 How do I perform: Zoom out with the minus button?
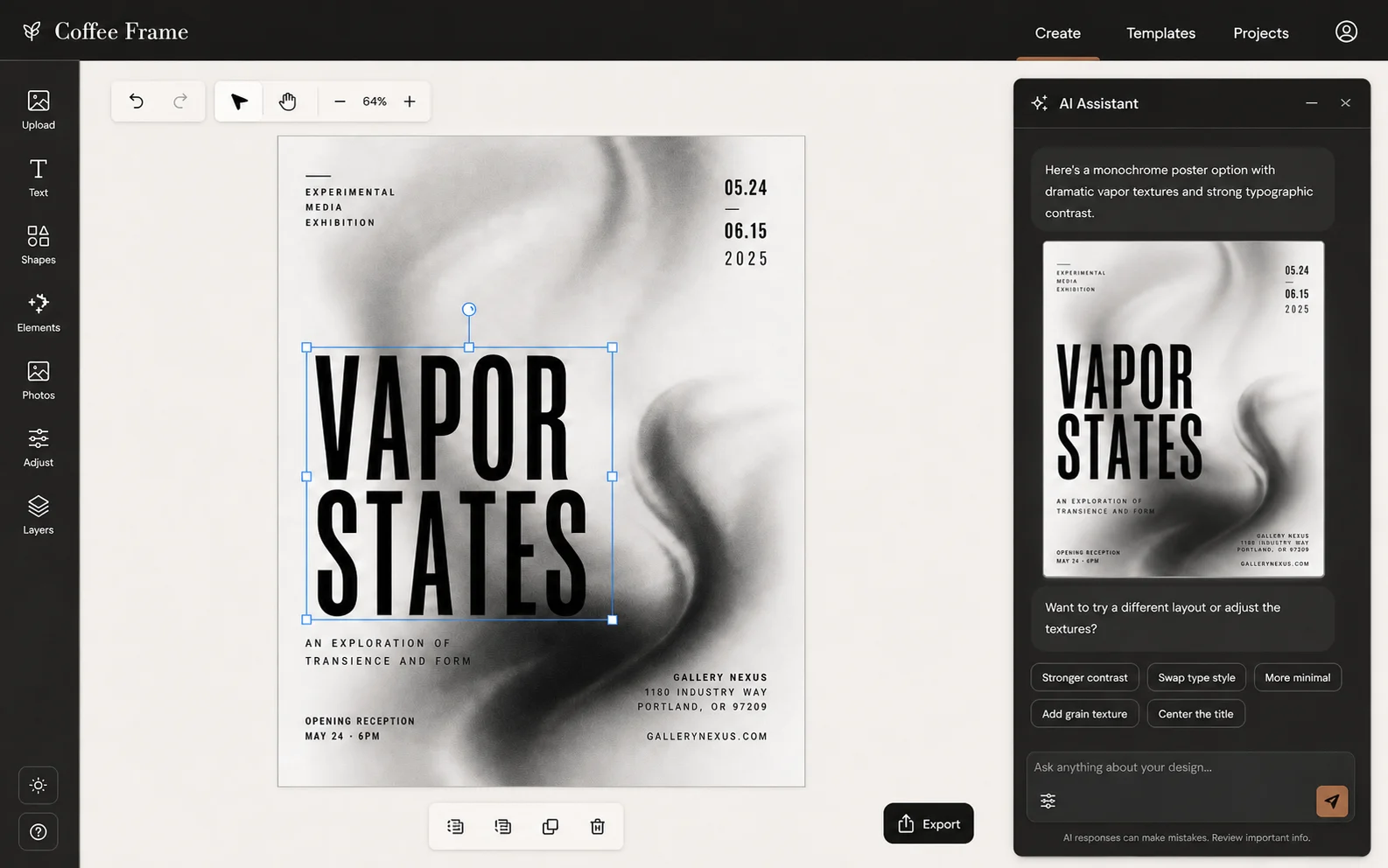[340, 101]
